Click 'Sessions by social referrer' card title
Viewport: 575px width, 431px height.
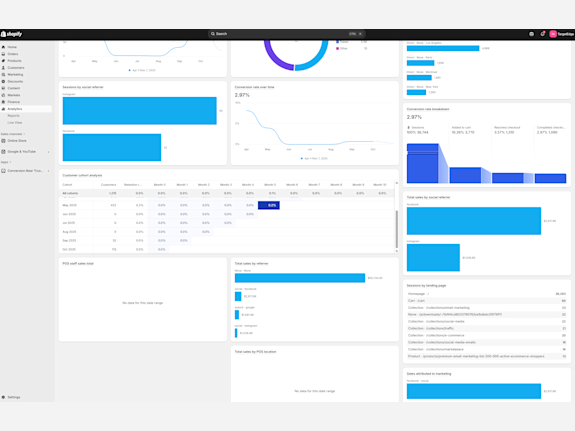83,87
